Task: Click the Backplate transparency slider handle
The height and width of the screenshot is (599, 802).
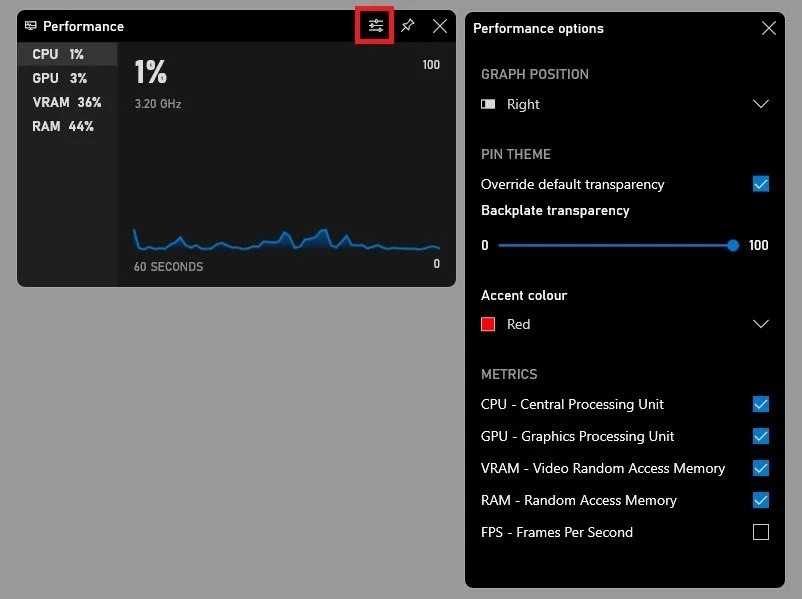Action: 732,245
